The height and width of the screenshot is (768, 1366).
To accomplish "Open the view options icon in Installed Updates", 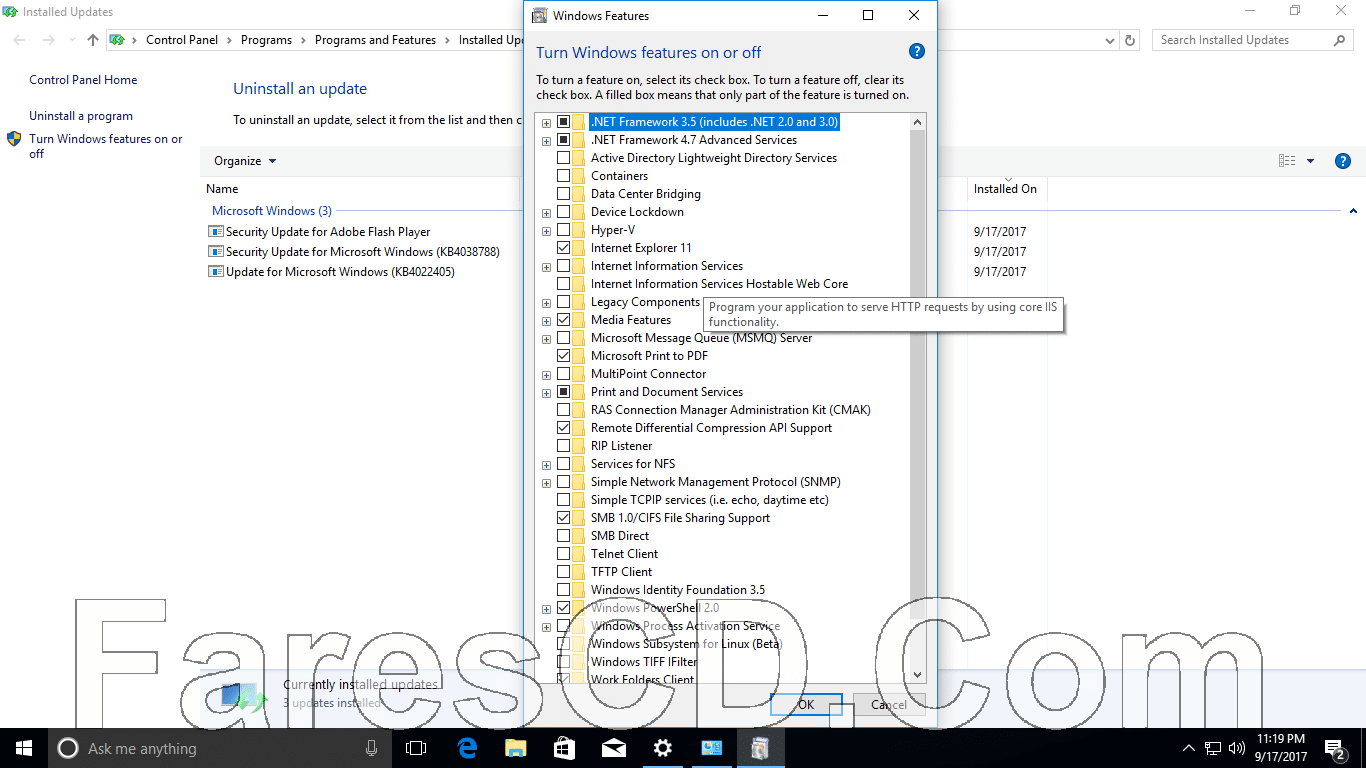I will (1287, 161).
